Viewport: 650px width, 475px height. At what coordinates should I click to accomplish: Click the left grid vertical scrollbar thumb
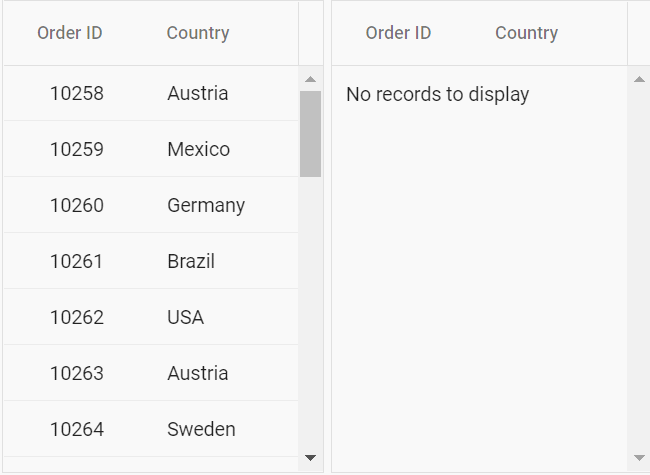click(310, 133)
